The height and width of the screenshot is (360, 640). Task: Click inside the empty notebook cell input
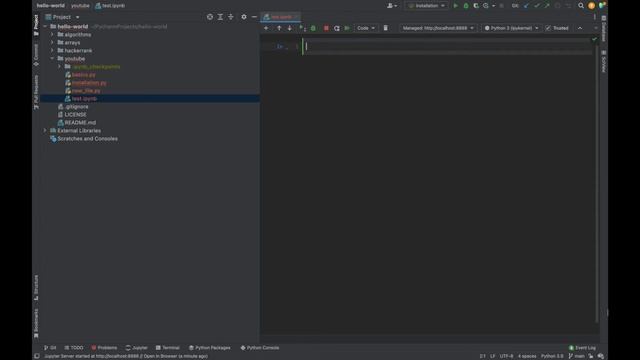coord(447,46)
